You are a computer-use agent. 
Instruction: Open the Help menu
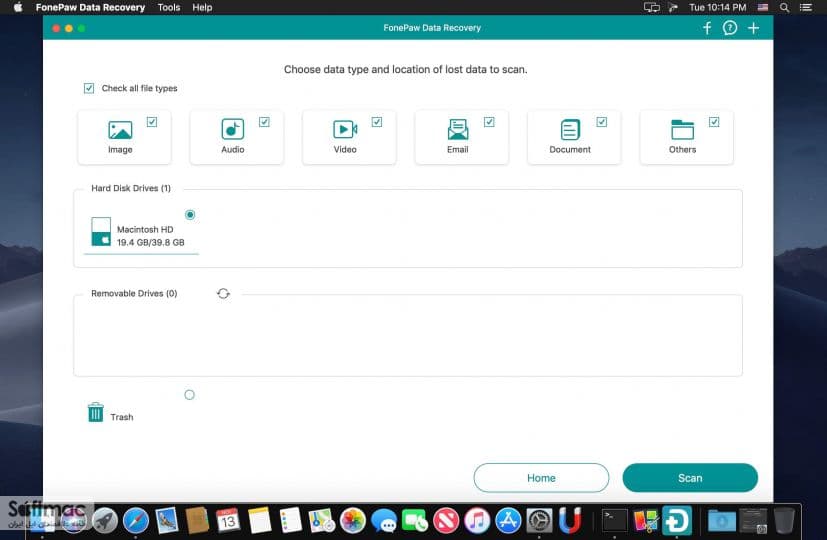click(x=202, y=7)
